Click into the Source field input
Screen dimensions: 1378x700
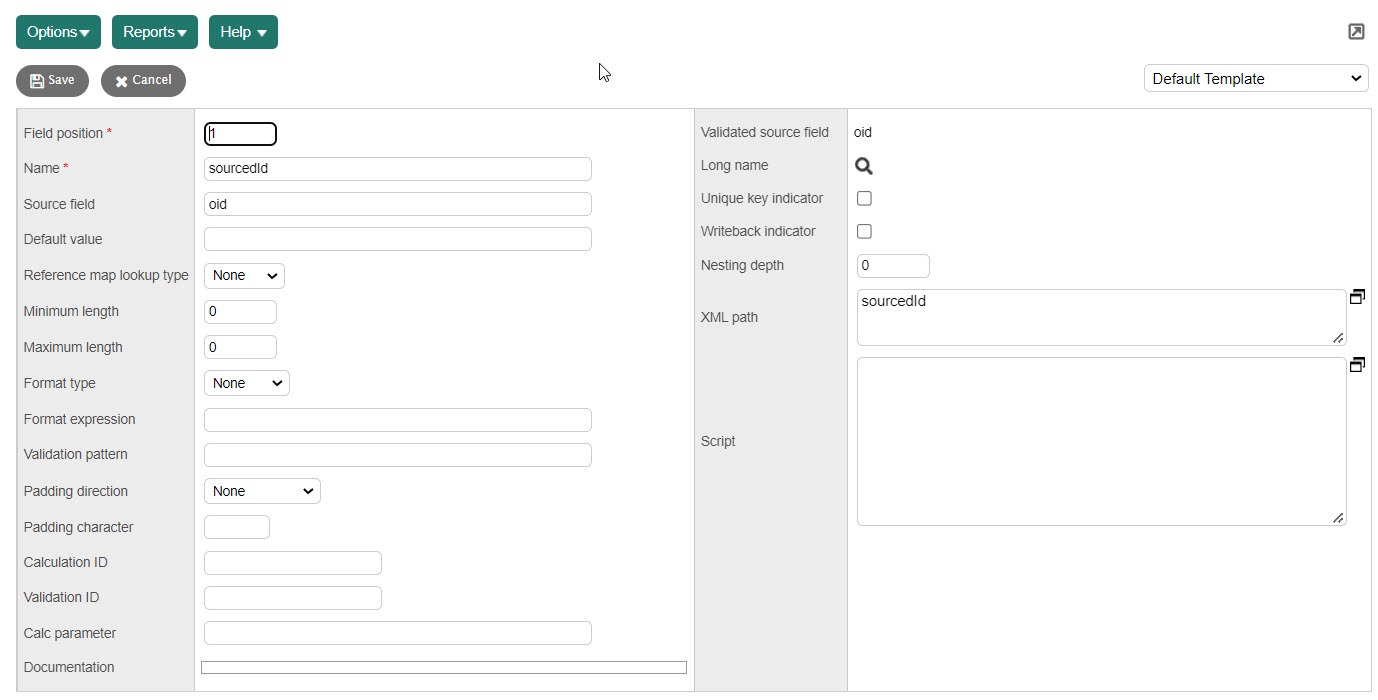pos(397,204)
